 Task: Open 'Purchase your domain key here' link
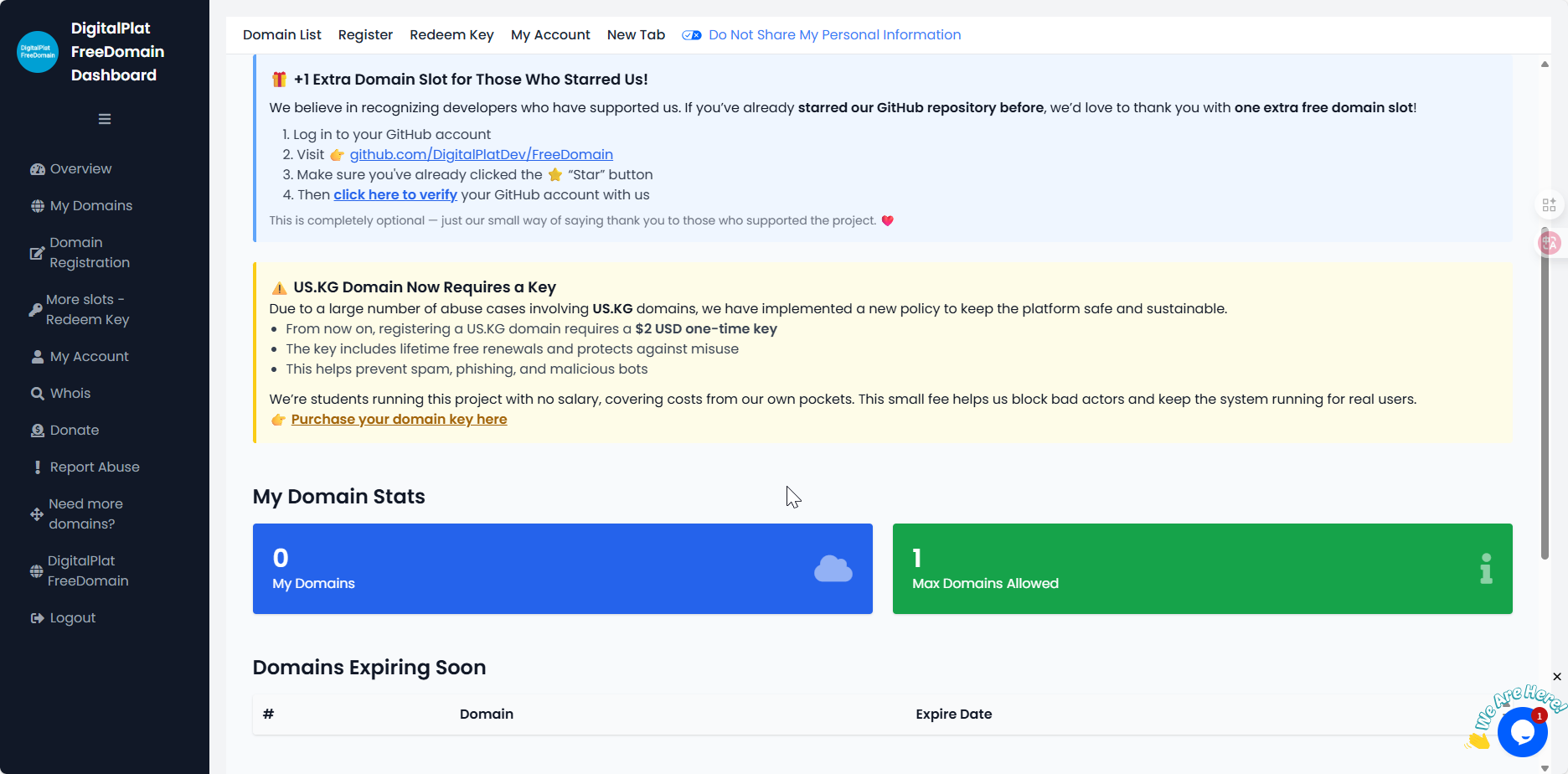click(399, 419)
